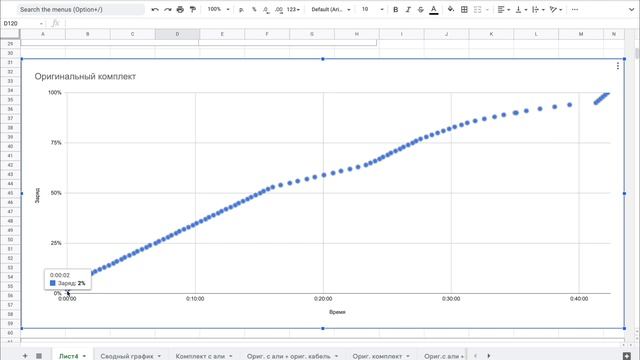Click the 0:20:00 axis label
Viewport: 640px width, 360px height.
[x=323, y=299]
